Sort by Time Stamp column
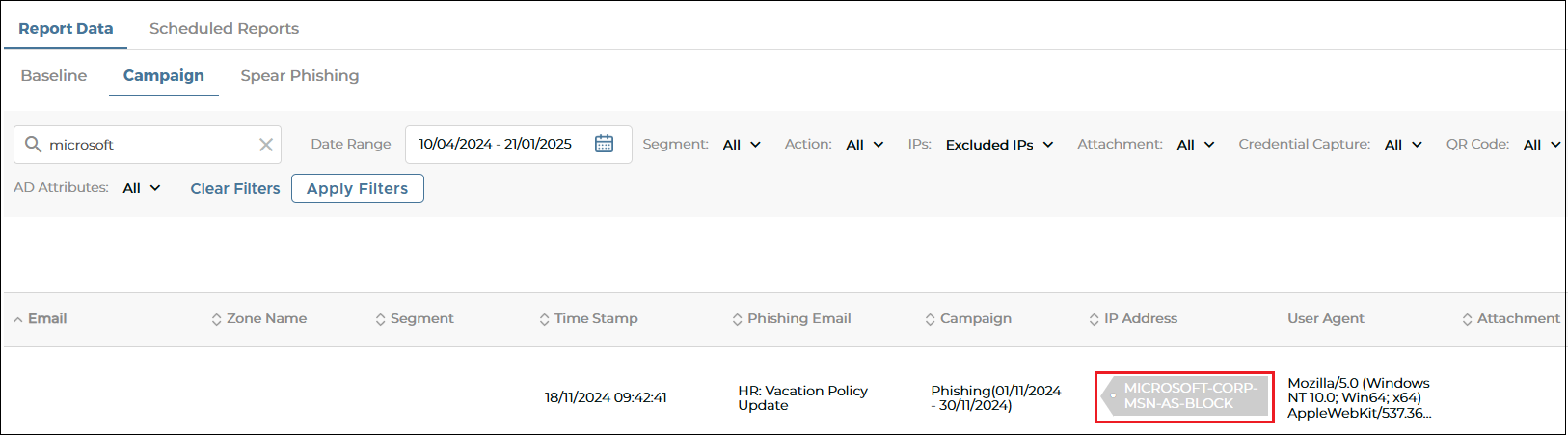This screenshot has width=1568, height=435. click(588, 319)
